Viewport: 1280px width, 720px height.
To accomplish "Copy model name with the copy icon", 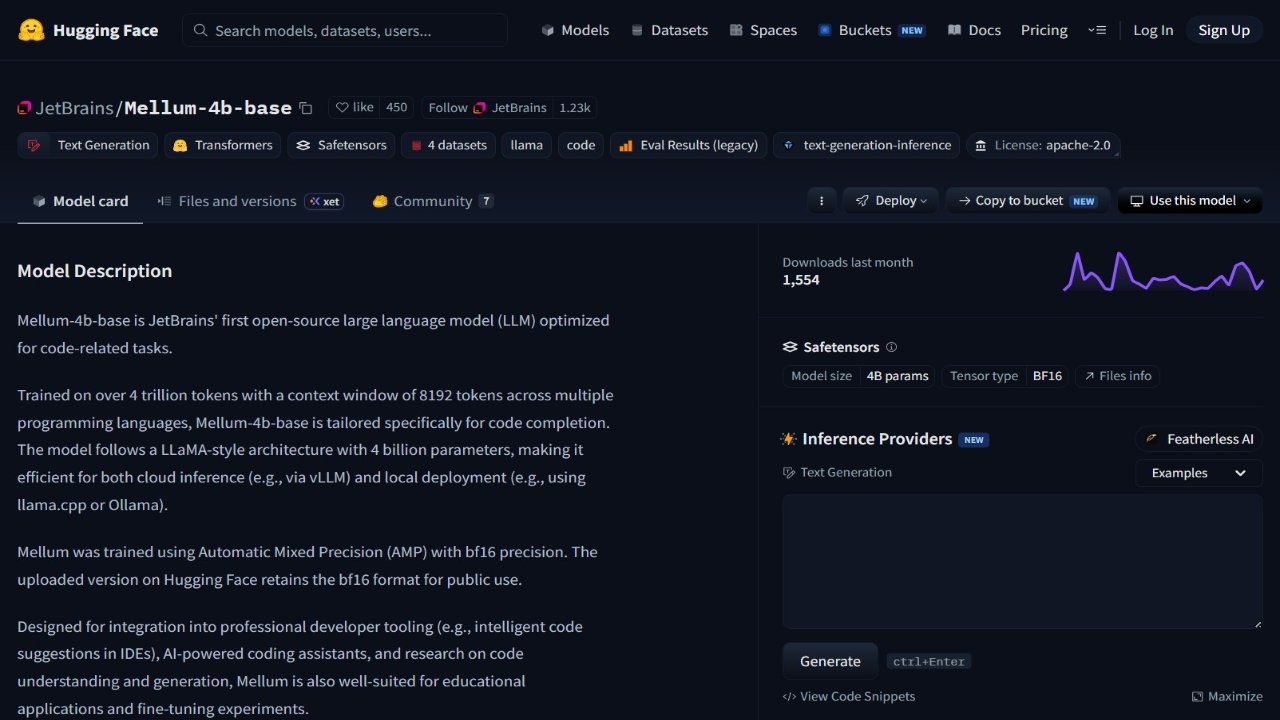I will [306, 108].
